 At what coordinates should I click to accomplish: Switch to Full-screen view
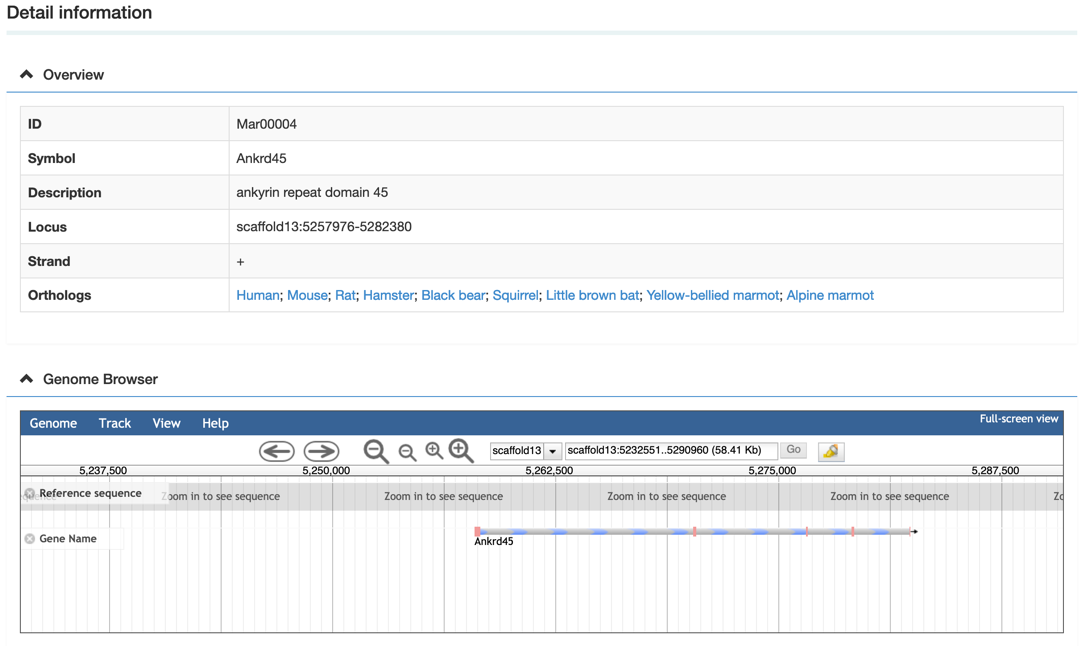pos(1018,419)
